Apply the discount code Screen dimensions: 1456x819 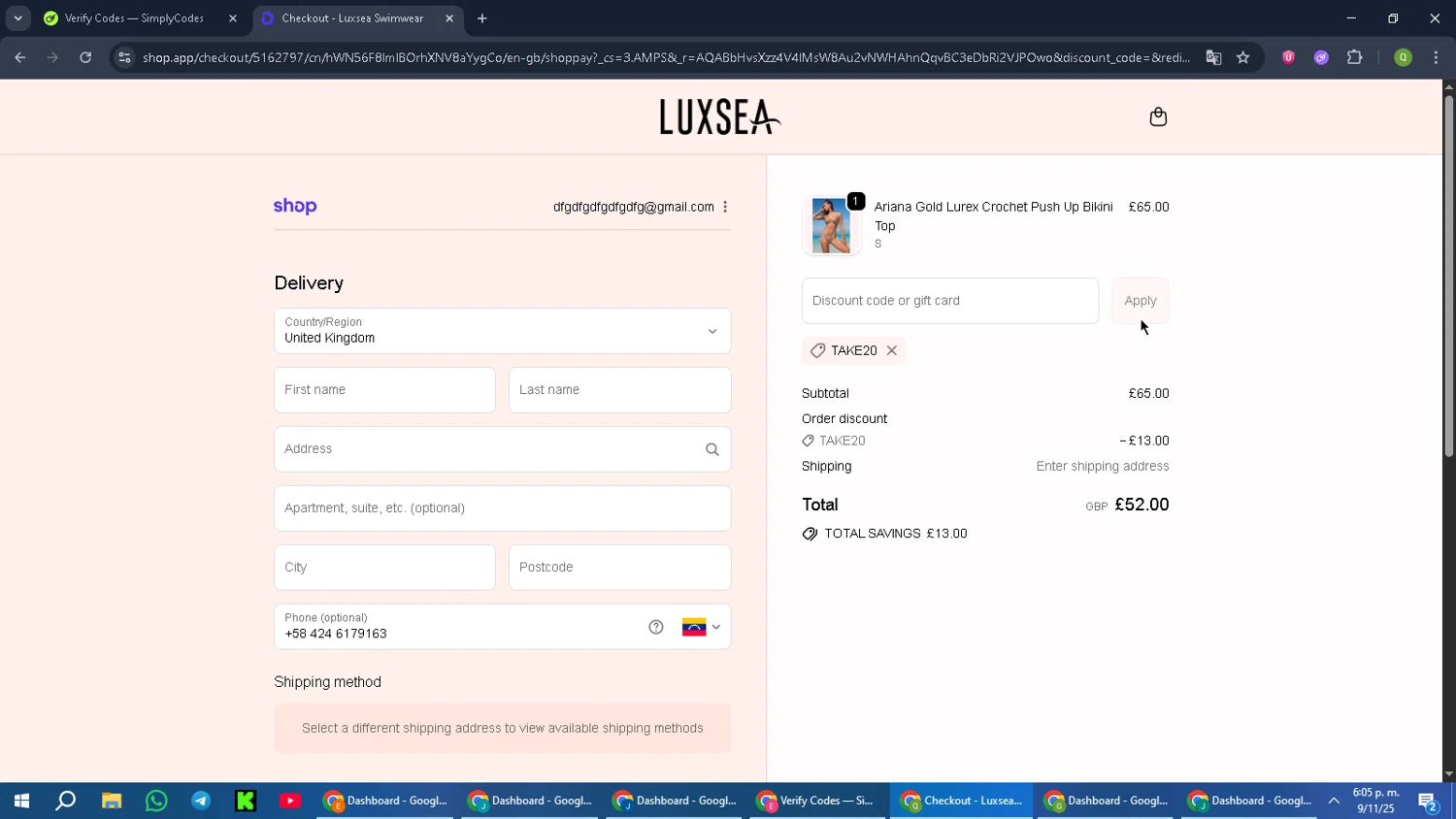1141,301
